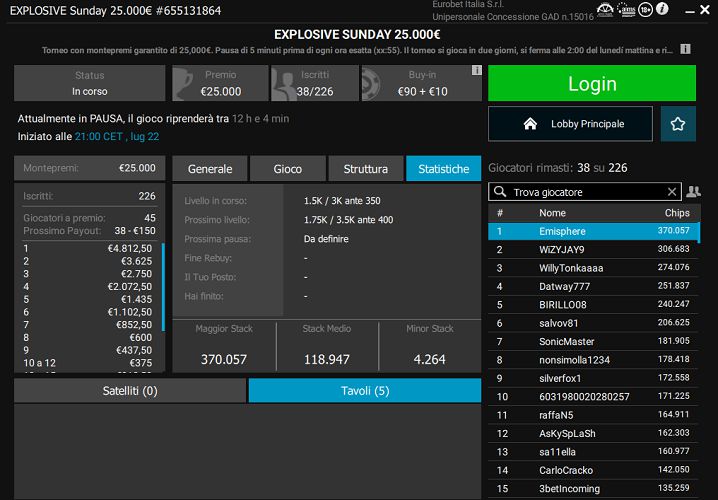
Task: Select player 3betIncoming
Action: click(593, 488)
